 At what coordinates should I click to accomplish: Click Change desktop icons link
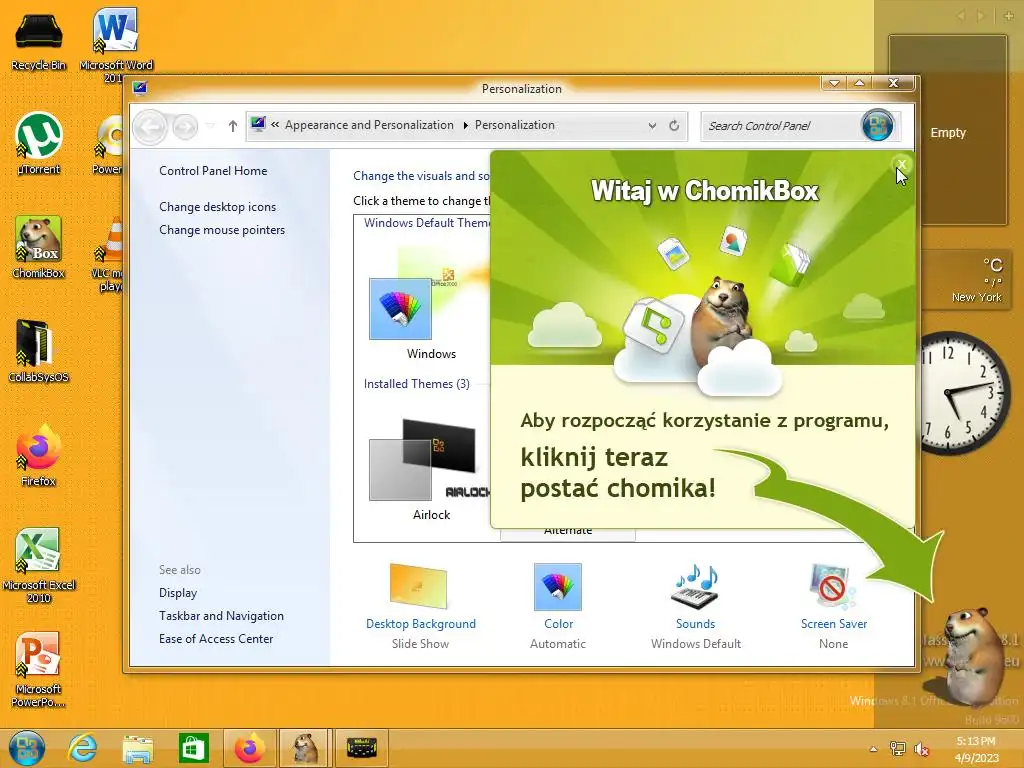tap(217, 206)
